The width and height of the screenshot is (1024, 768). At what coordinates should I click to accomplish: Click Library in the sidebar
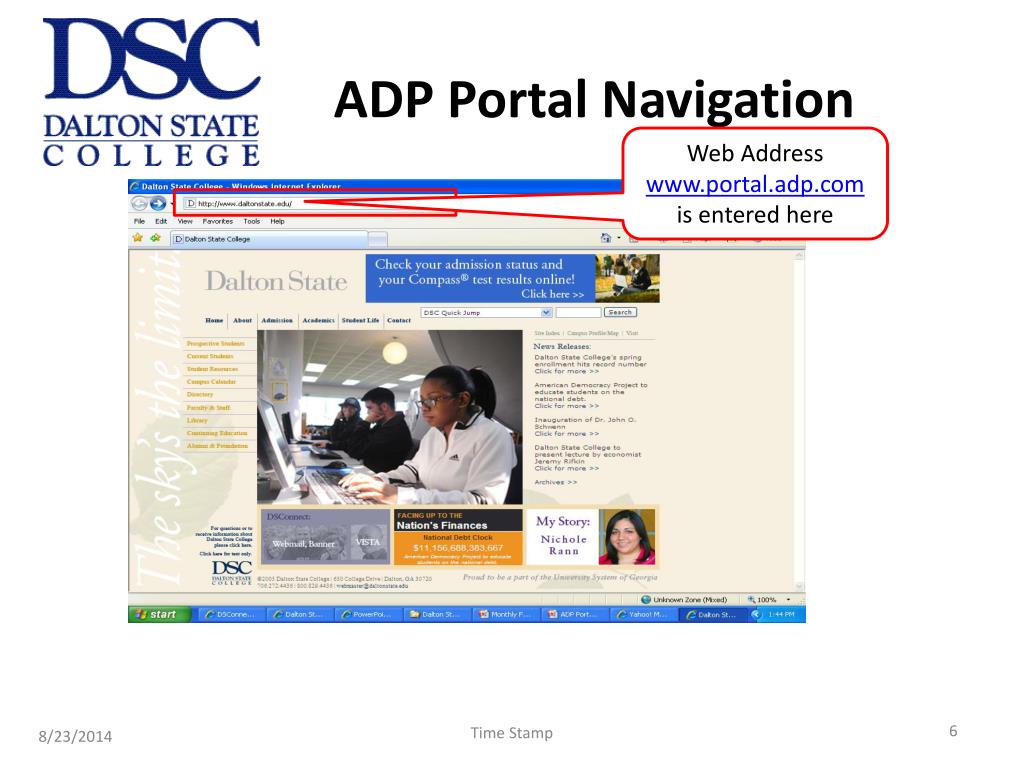tap(197, 421)
